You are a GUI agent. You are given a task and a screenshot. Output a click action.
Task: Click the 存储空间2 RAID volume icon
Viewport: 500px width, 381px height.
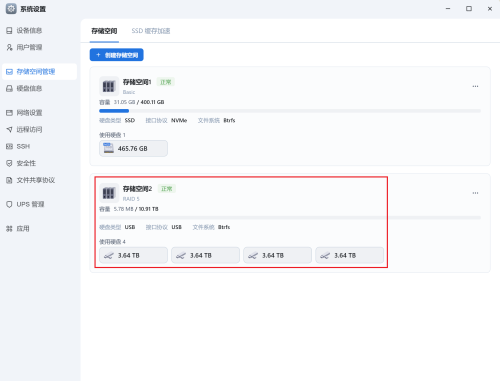(109, 193)
